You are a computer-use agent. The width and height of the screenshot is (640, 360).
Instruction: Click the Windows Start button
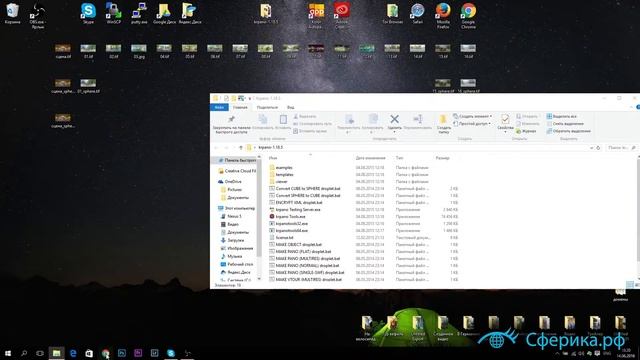[8, 353]
